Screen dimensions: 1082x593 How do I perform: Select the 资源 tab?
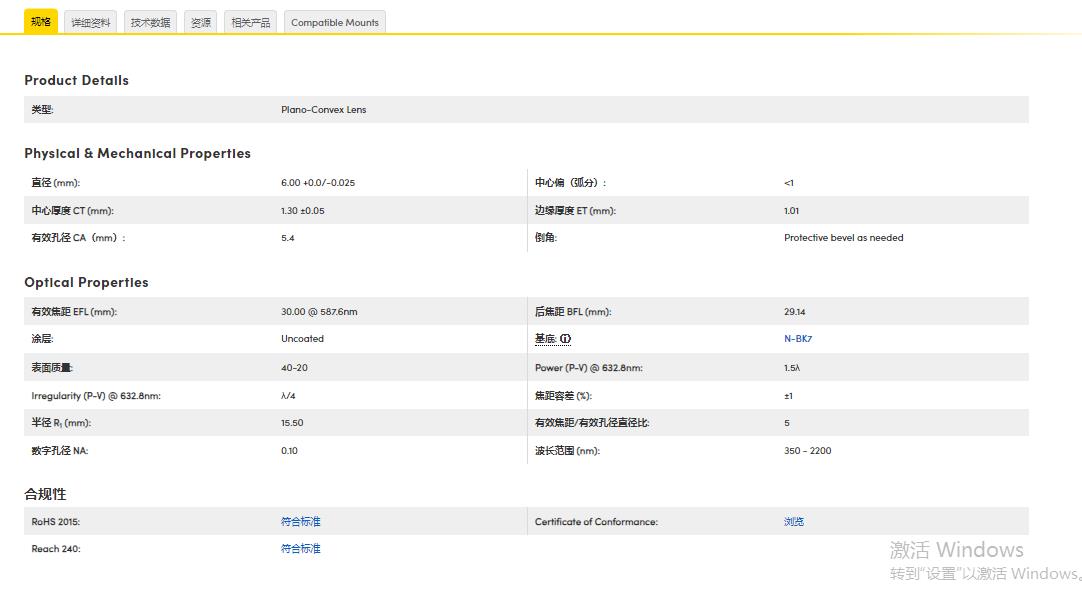[200, 21]
